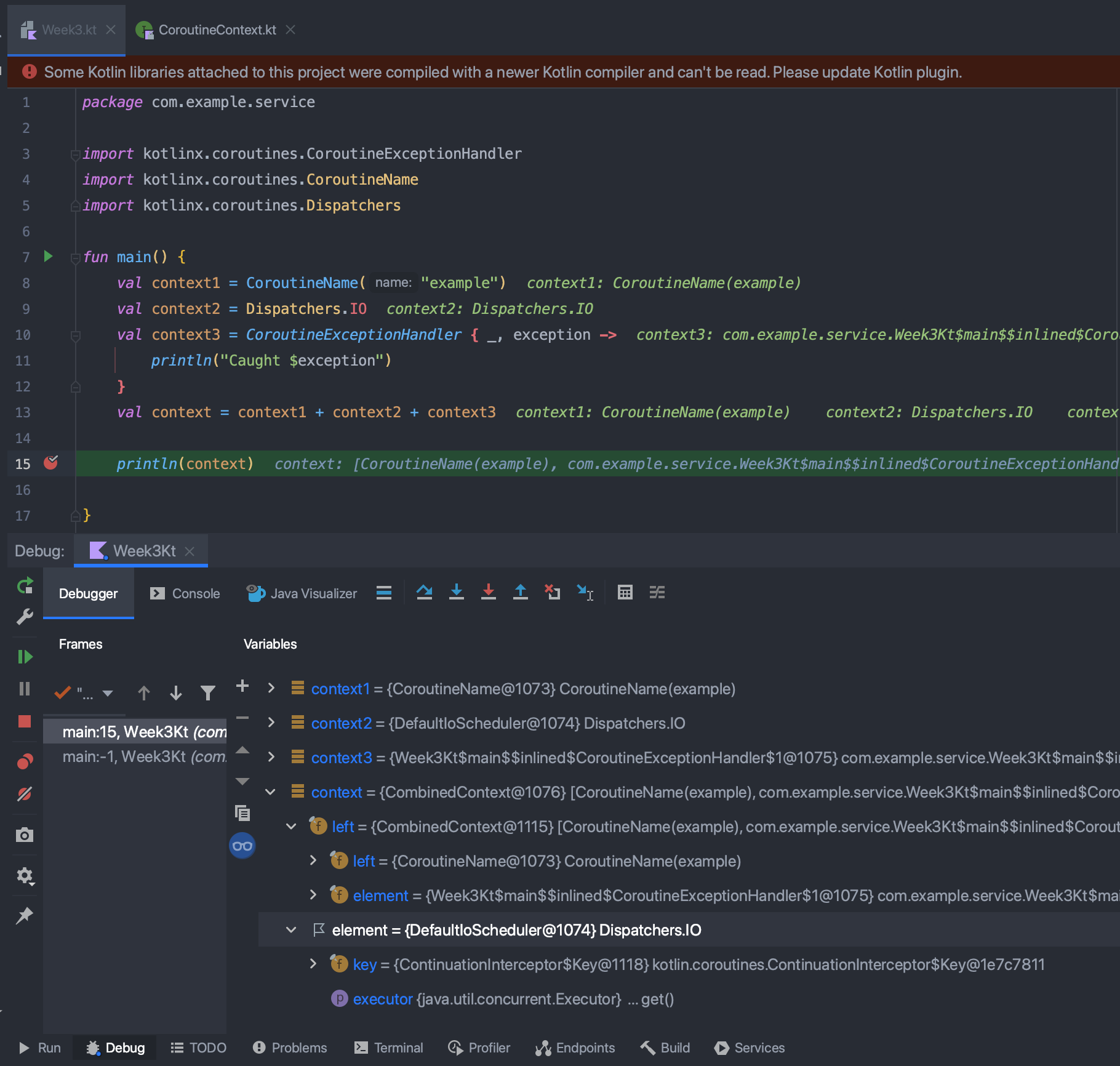Toggle breakpoint on line 15
This screenshot has height=1066, width=1120.
pyautogui.click(x=51, y=463)
